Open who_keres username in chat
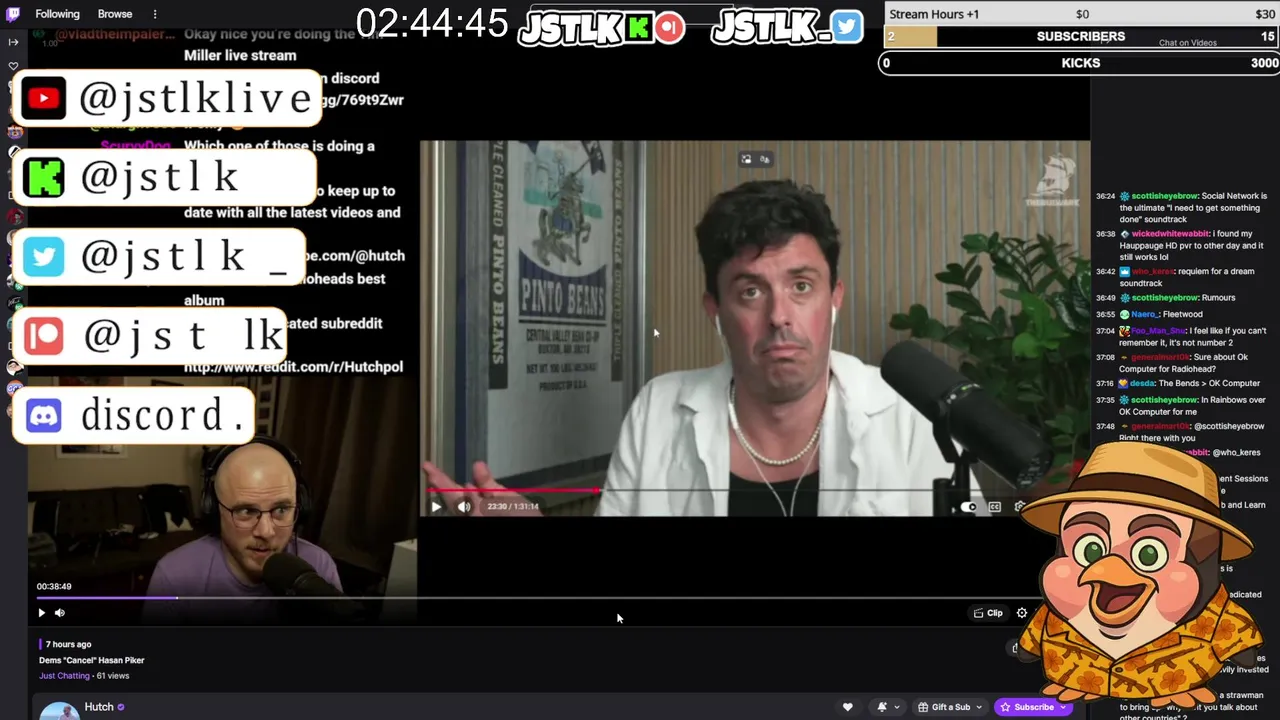Viewport: 1280px width, 720px height. (x=1153, y=272)
